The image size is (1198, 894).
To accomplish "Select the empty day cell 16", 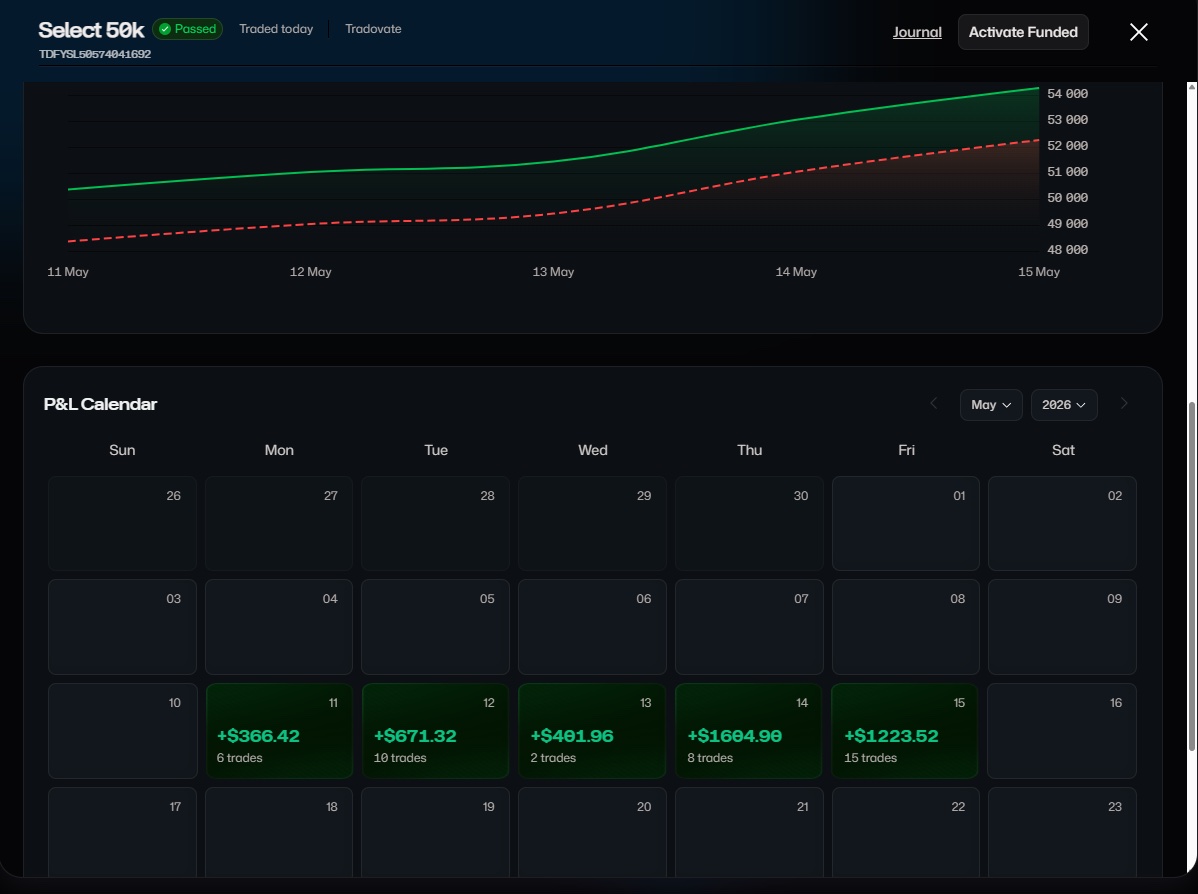I will (x=1062, y=730).
